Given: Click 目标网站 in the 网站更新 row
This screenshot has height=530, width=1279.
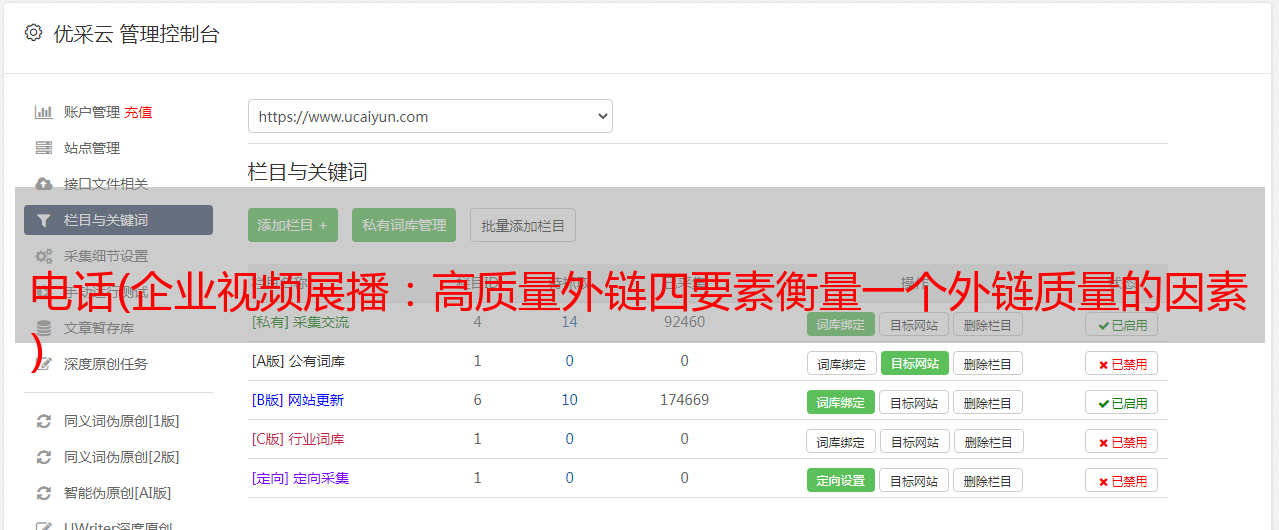Looking at the screenshot, I should coord(914,402).
